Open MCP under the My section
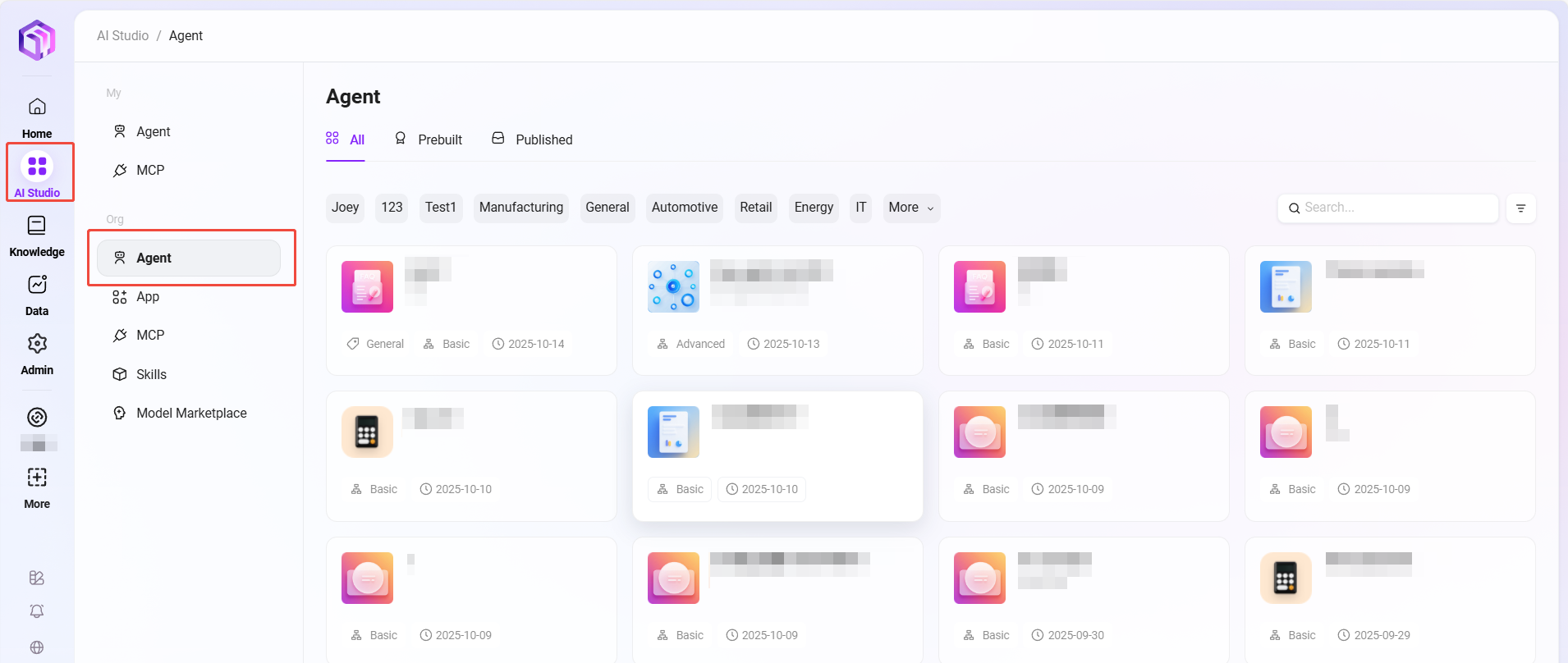 click(149, 171)
